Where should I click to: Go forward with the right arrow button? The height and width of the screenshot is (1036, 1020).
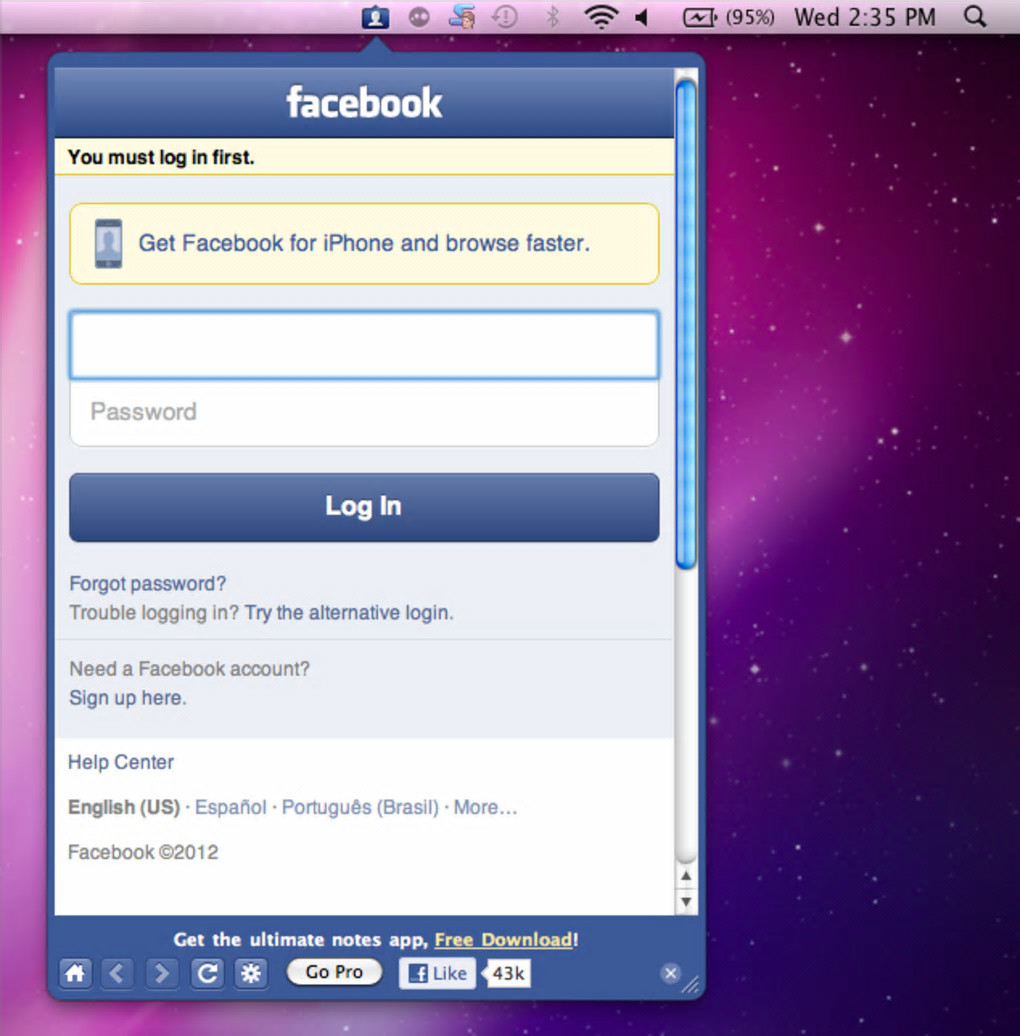click(162, 973)
